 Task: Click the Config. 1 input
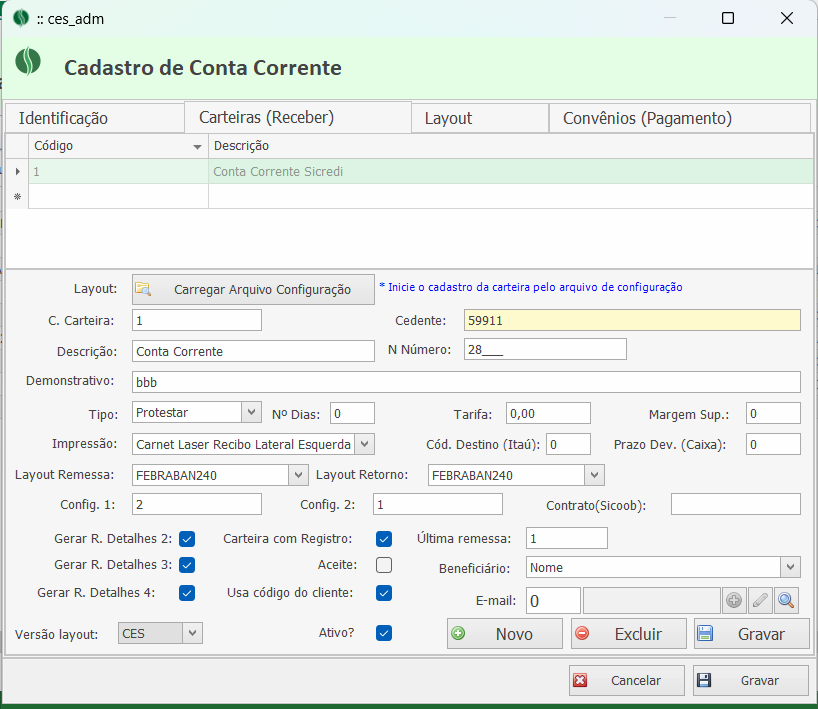(x=197, y=504)
